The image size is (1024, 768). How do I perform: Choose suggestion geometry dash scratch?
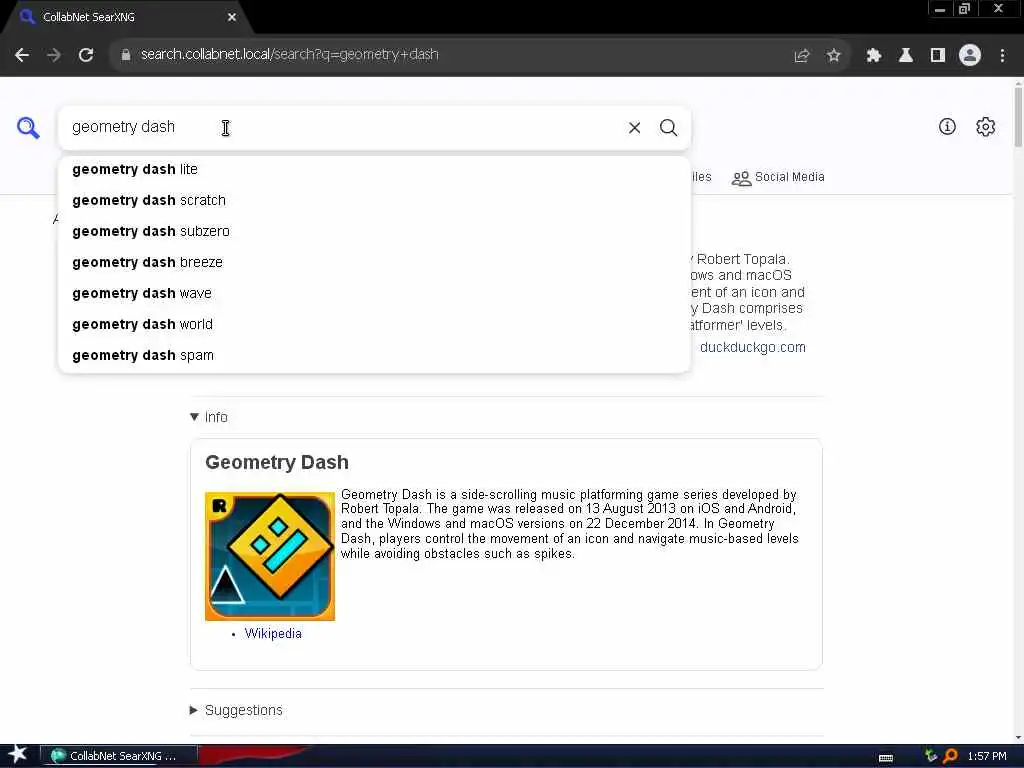click(374, 200)
